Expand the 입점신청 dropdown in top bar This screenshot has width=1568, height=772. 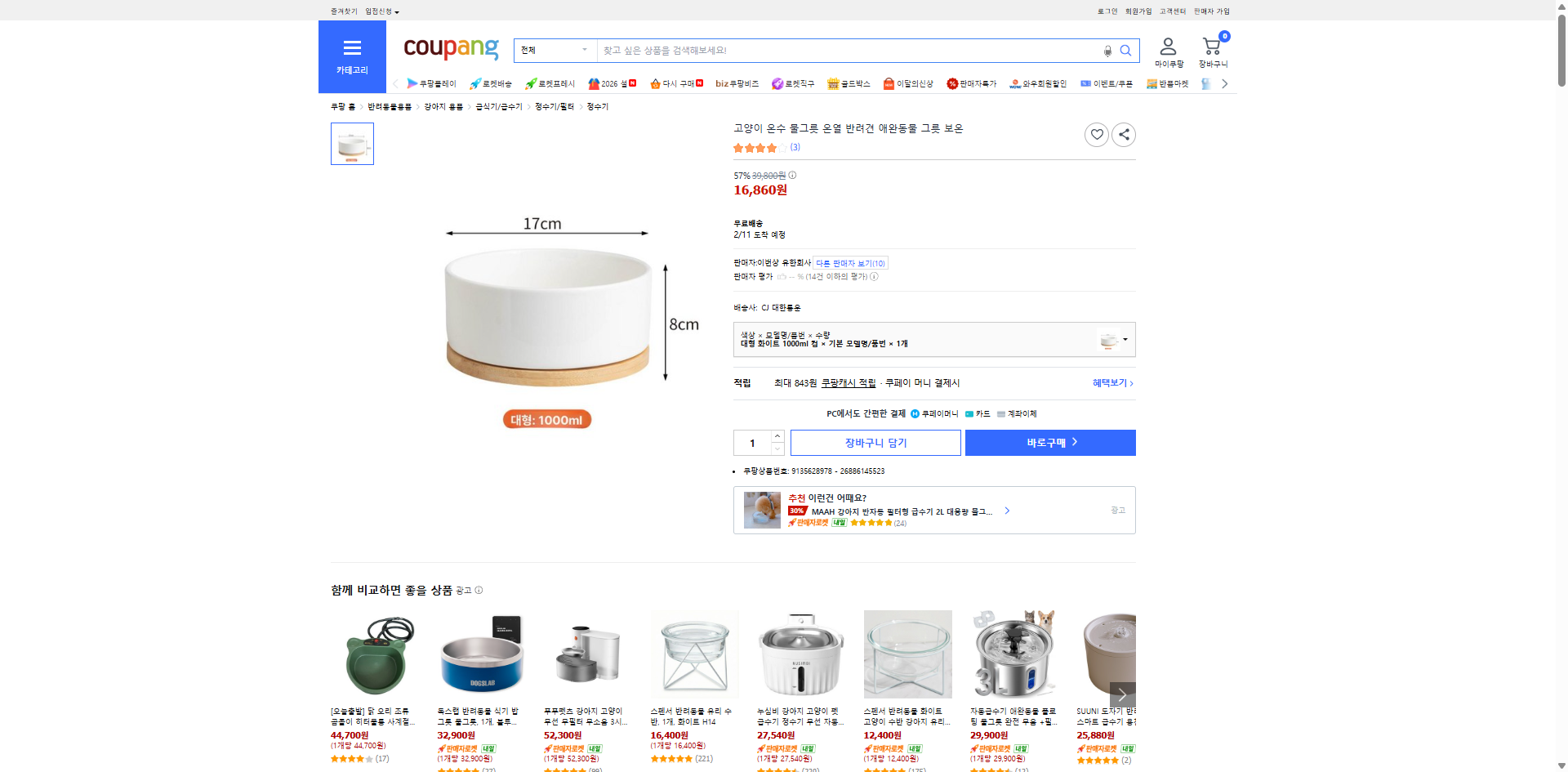382,11
